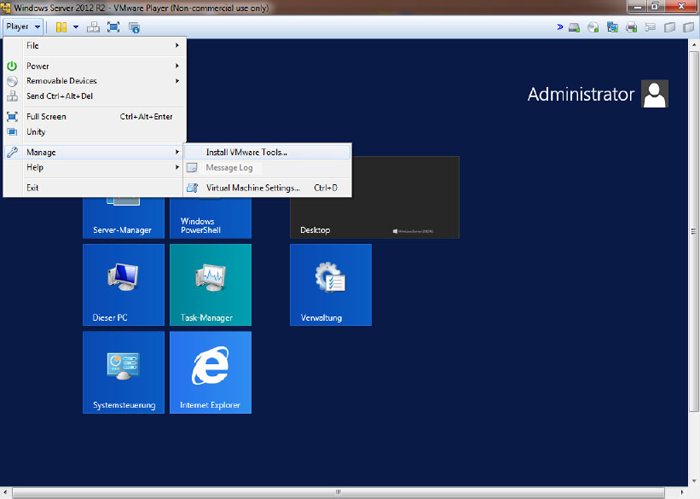Click the Send Ctrl+Alt+Del toolbar icon
This screenshot has height=499, width=700.
93,27
